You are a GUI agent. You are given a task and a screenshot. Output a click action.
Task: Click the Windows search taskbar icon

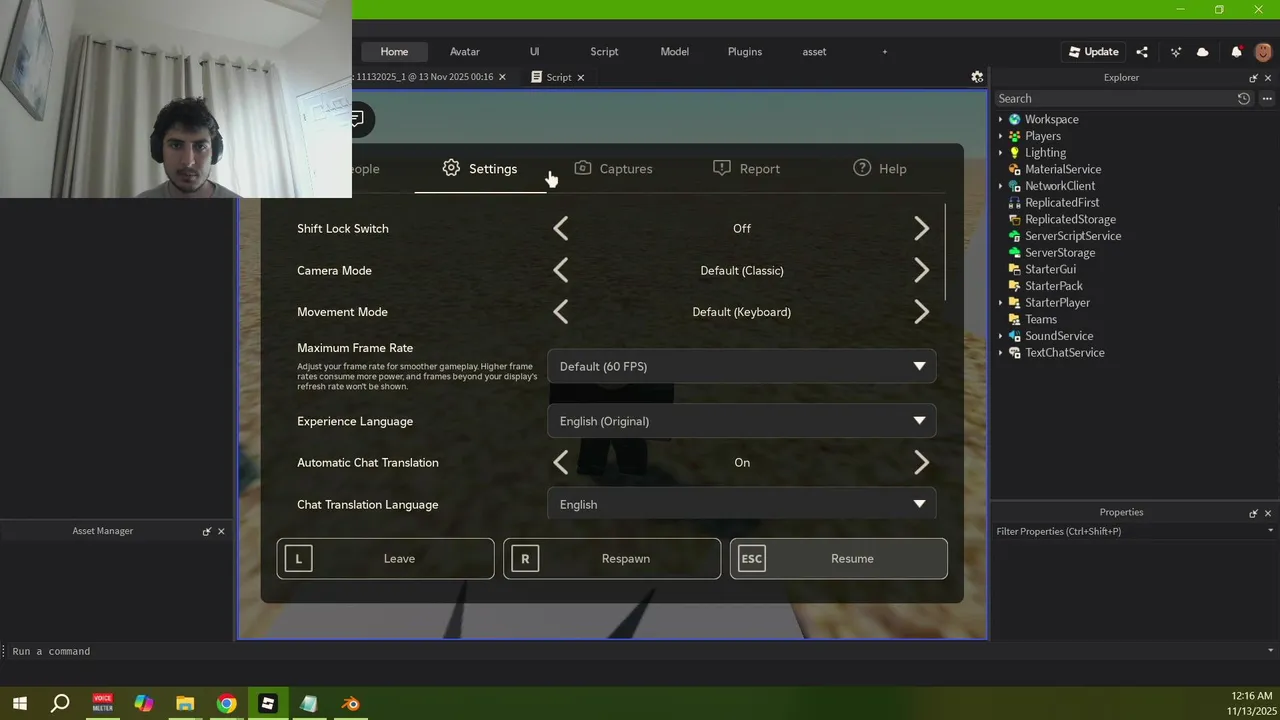pyautogui.click(x=60, y=704)
